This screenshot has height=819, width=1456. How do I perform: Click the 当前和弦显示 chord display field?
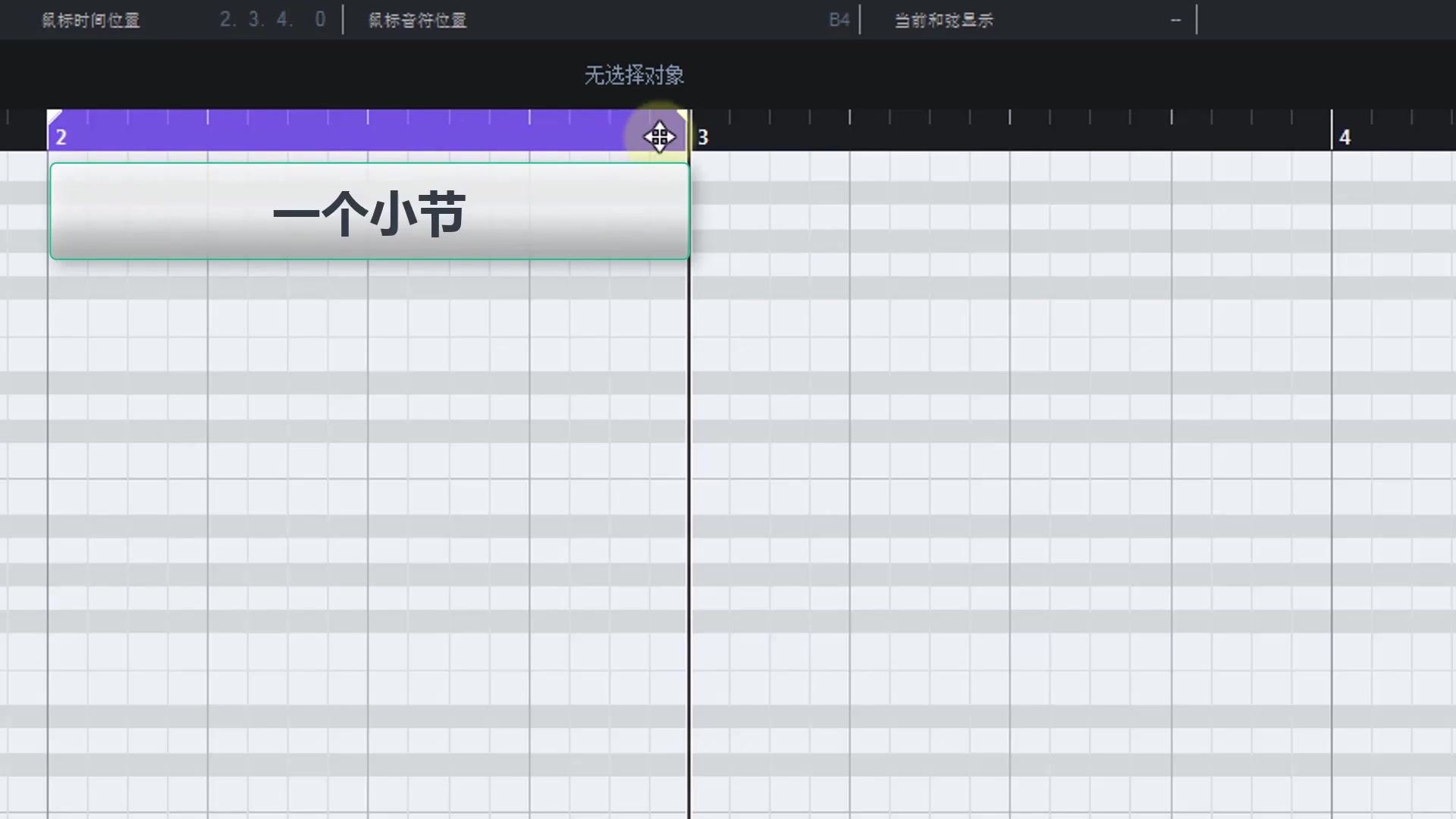(943, 20)
